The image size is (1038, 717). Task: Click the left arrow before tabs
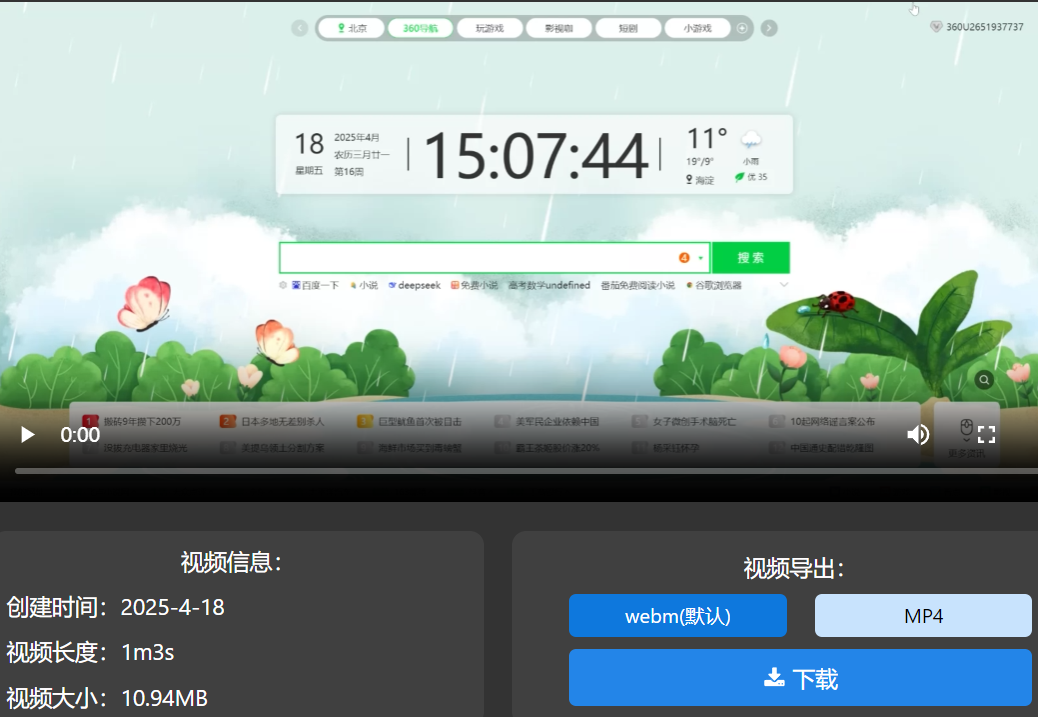pyautogui.click(x=299, y=28)
